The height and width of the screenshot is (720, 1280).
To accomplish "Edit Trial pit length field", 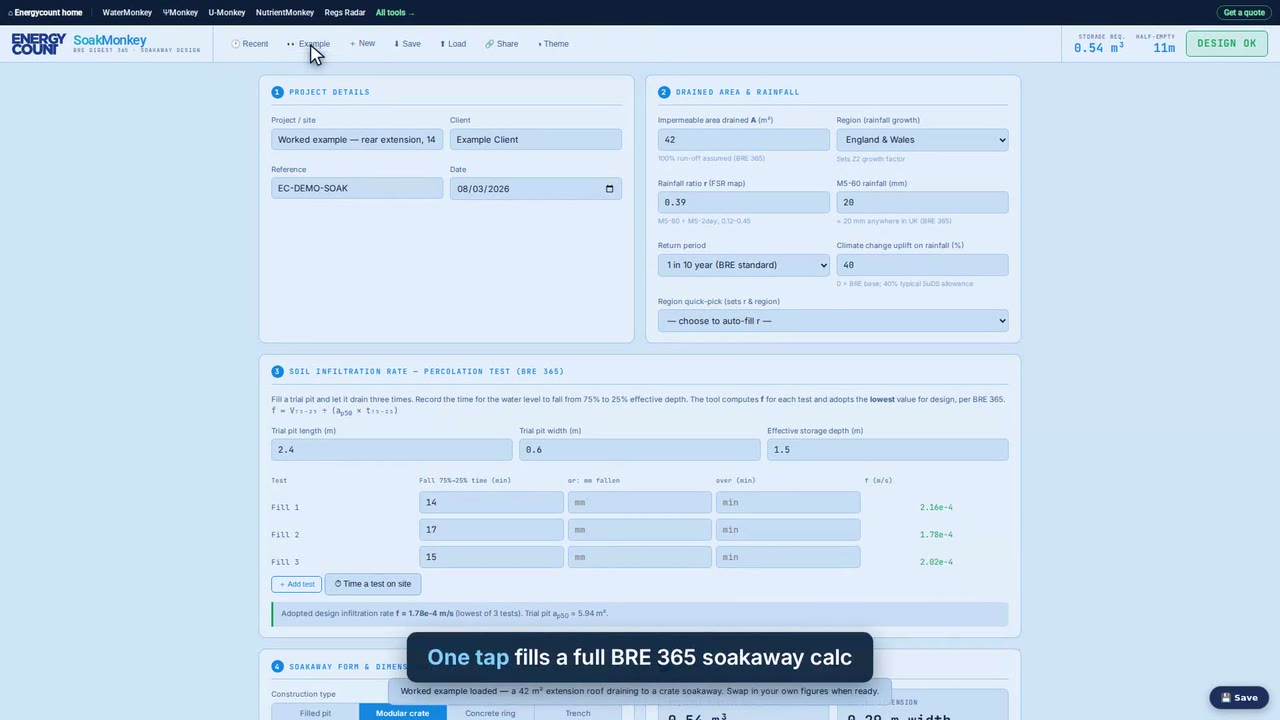I will pyautogui.click(x=392, y=450).
